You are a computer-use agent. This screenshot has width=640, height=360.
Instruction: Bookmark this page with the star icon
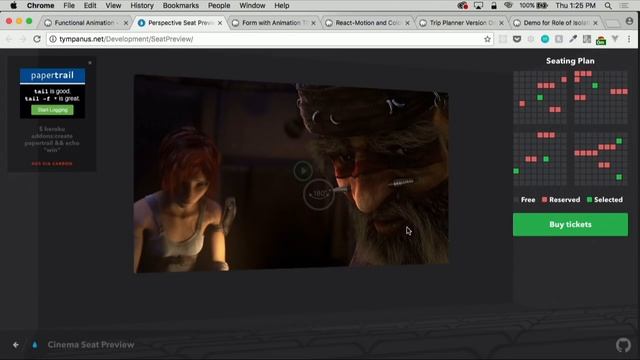(487, 39)
